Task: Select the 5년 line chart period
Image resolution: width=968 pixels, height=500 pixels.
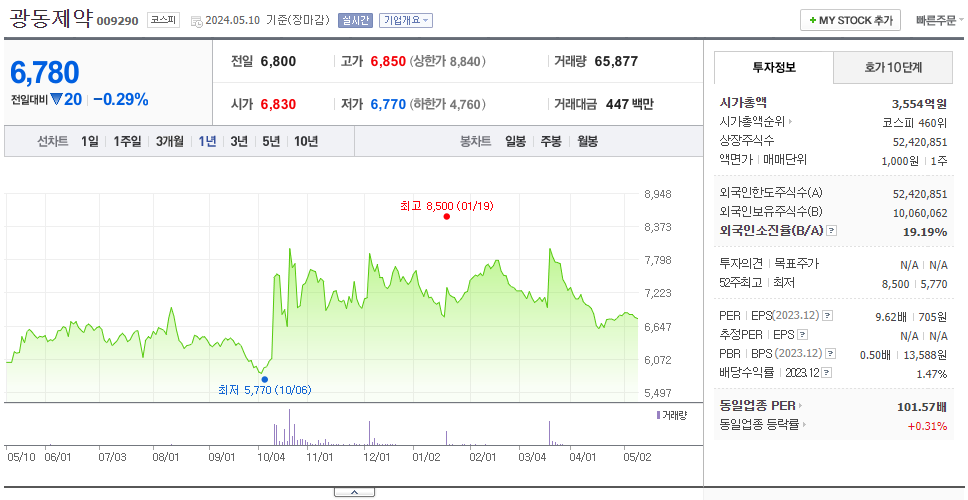Action: 271,141
